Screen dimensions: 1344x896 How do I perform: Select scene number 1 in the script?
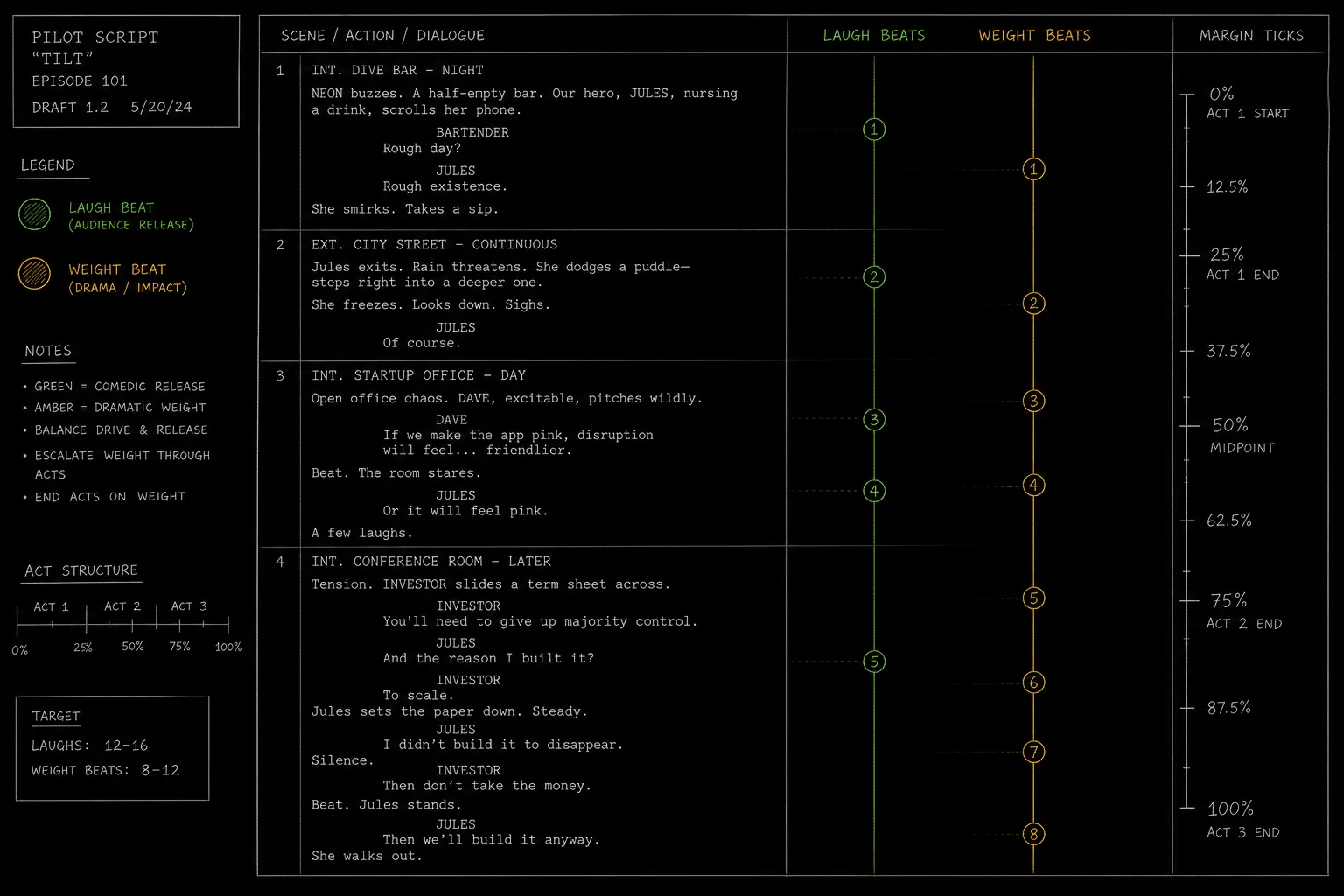[x=280, y=70]
